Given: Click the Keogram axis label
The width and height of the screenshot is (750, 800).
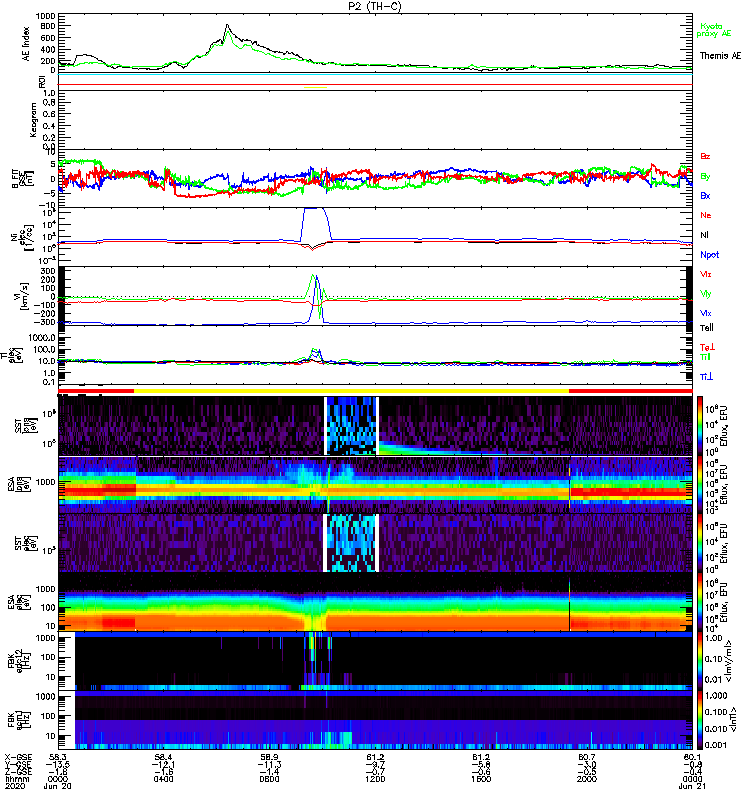Looking at the screenshot, I should 33,120.
